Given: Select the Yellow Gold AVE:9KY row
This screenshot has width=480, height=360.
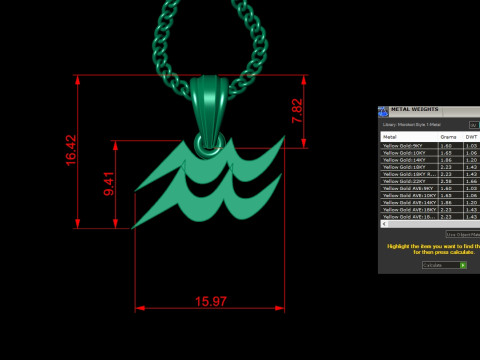Looking at the screenshot, I should pos(430,188).
